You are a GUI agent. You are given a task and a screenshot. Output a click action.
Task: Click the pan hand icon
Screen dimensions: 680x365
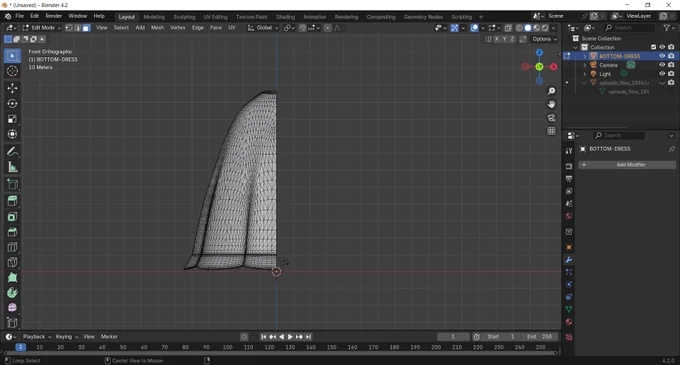[x=551, y=104]
